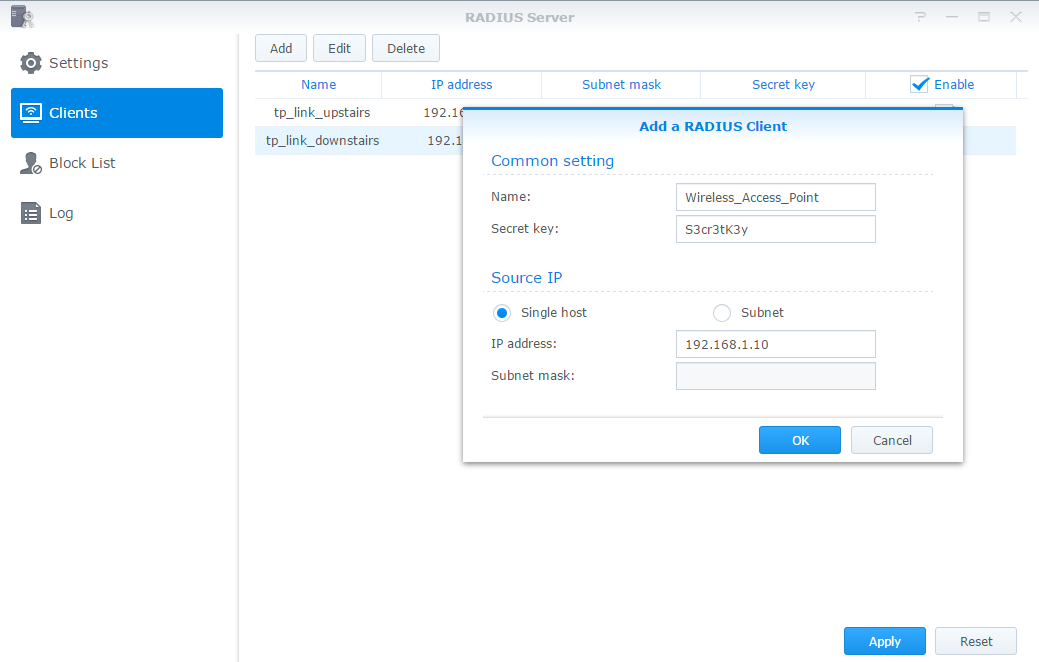Screen dimensions: 1039x662
Task: Open the Block List section
Action: pyautogui.click(x=82, y=163)
